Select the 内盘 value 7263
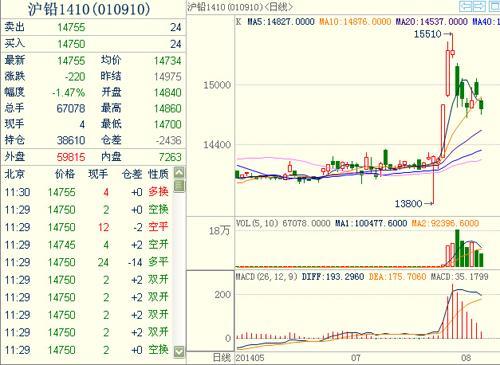The width and height of the screenshot is (500, 365). (170, 157)
